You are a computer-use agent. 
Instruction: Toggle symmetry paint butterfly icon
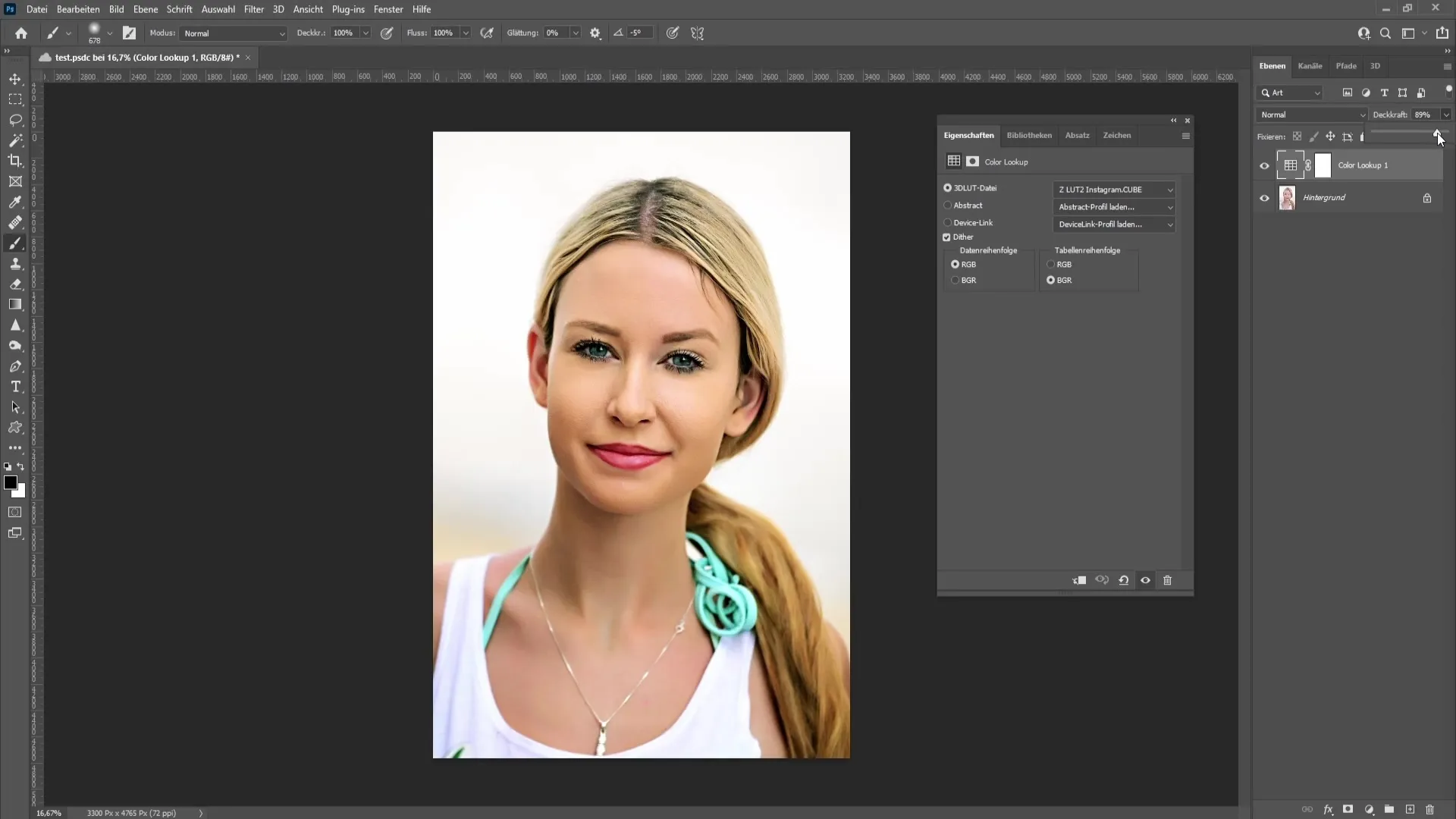[x=698, y=33]
